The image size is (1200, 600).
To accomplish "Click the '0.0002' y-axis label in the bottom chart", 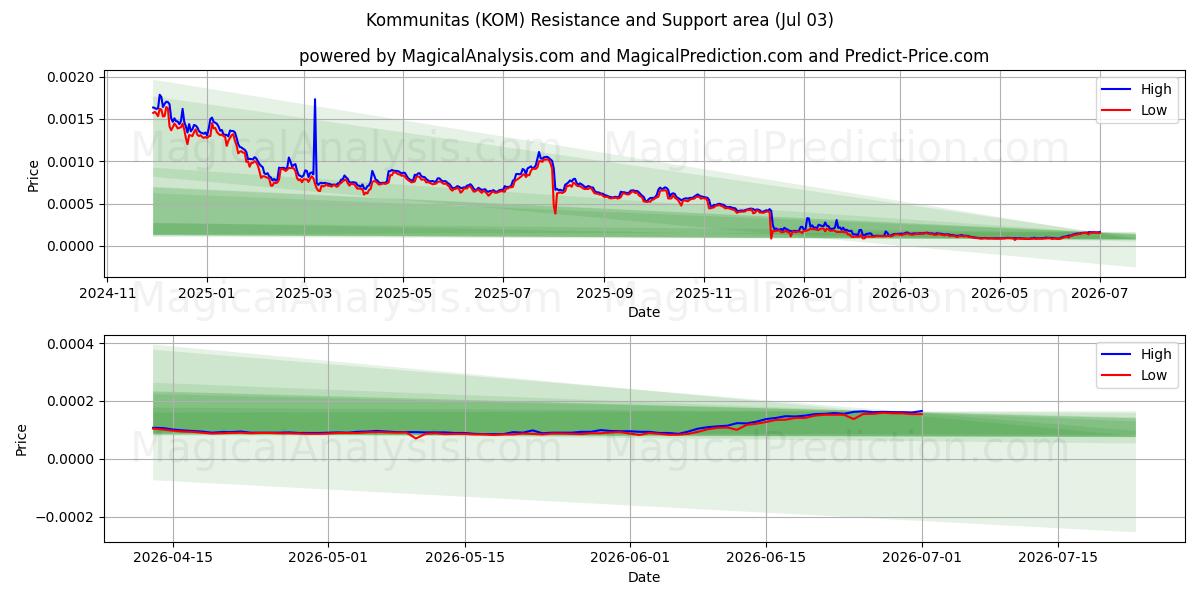I will coord(71,402).
